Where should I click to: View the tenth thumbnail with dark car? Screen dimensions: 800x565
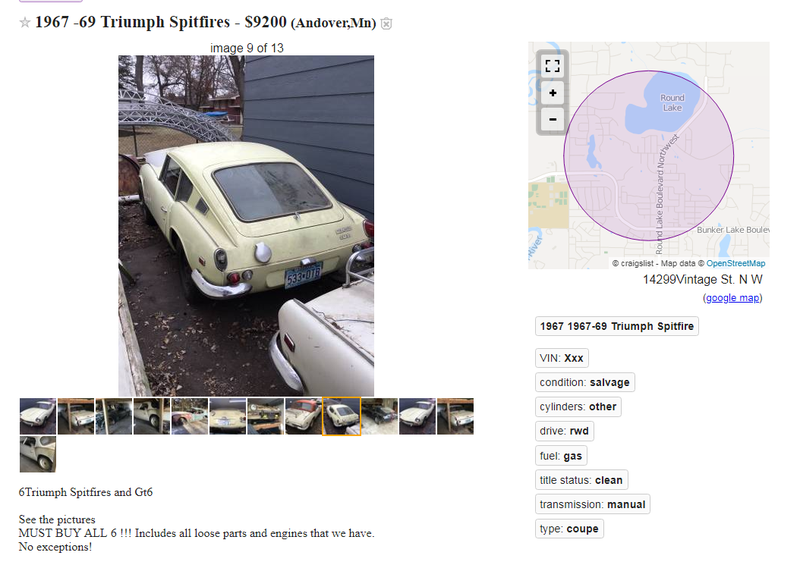pos(380,416)
